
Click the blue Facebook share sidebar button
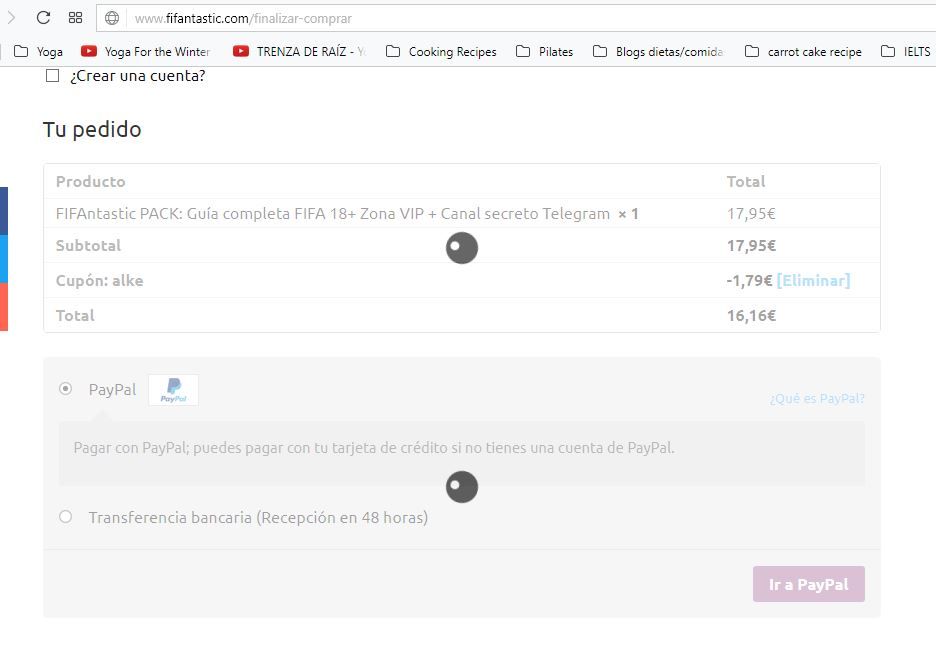4,211
